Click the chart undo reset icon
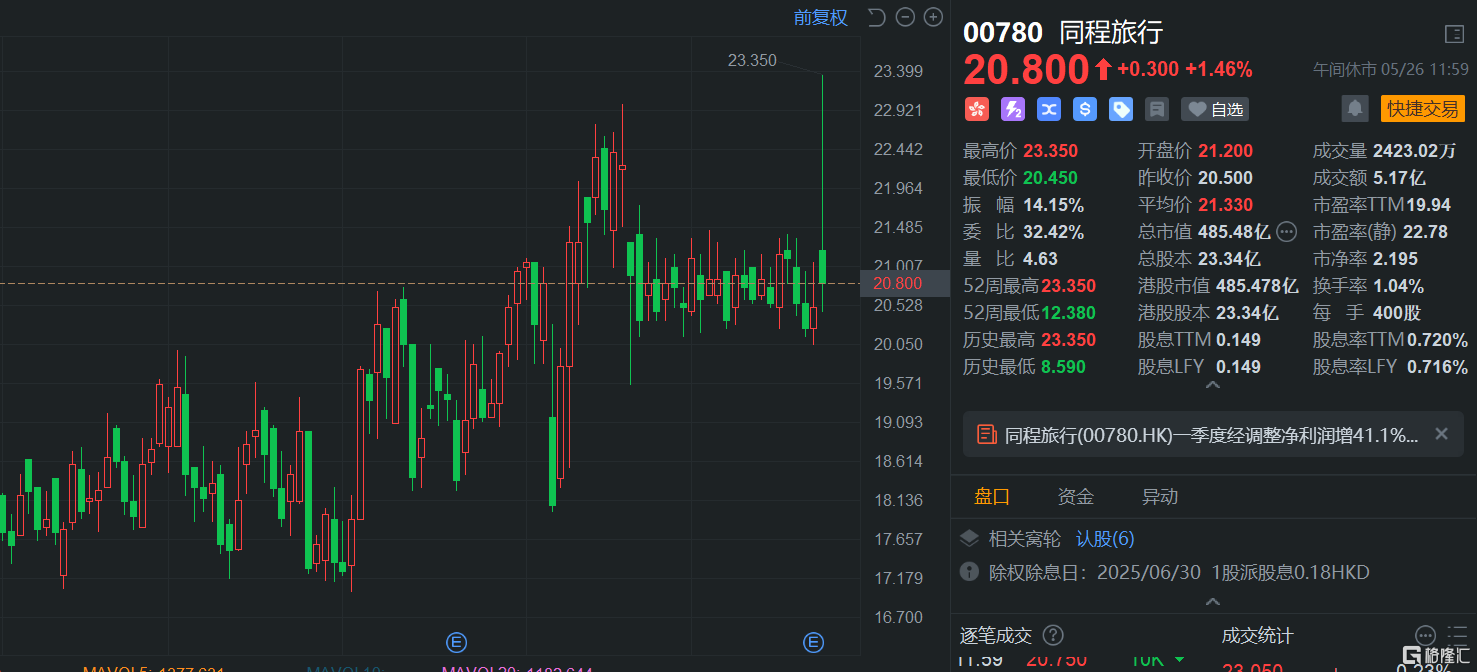This screenshot has height=672, width=1477. tap(877, 17)
